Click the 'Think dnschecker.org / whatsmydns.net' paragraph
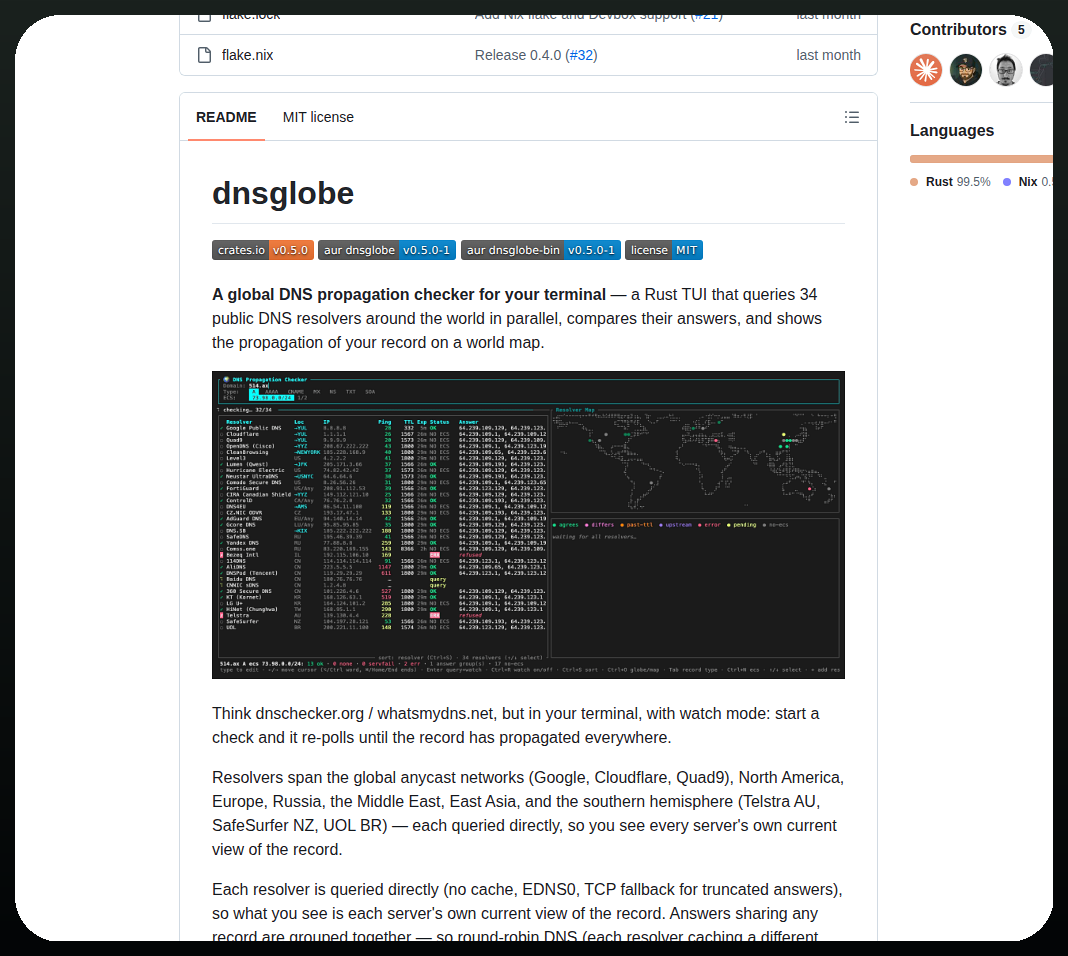The width and height of the screenshot is (1068, 956). 516,725
